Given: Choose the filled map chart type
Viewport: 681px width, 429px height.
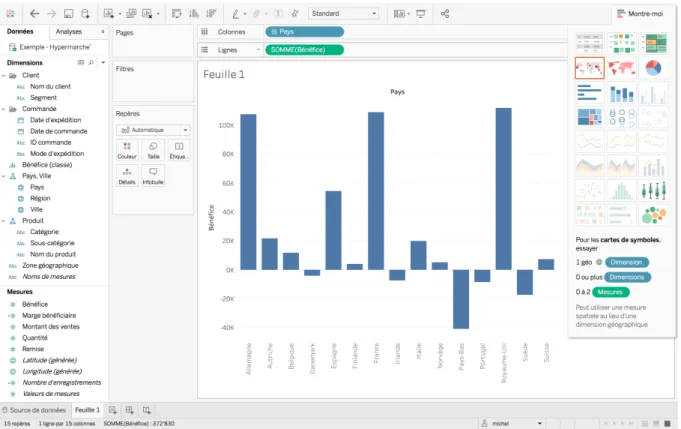Looking at the screenshot, I should coord(621,68).
